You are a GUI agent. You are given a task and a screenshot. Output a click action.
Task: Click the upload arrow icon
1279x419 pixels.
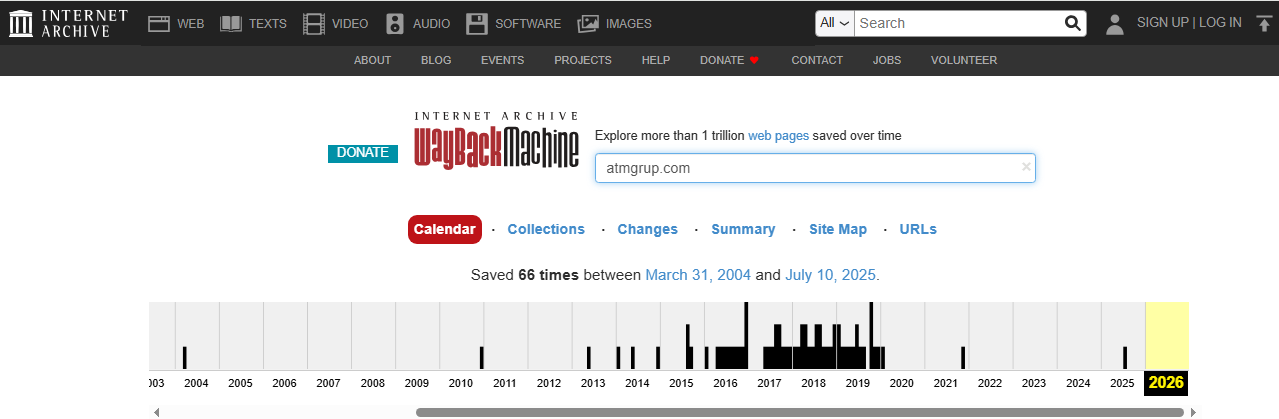pyautogui.click(x=1264, y=23)
